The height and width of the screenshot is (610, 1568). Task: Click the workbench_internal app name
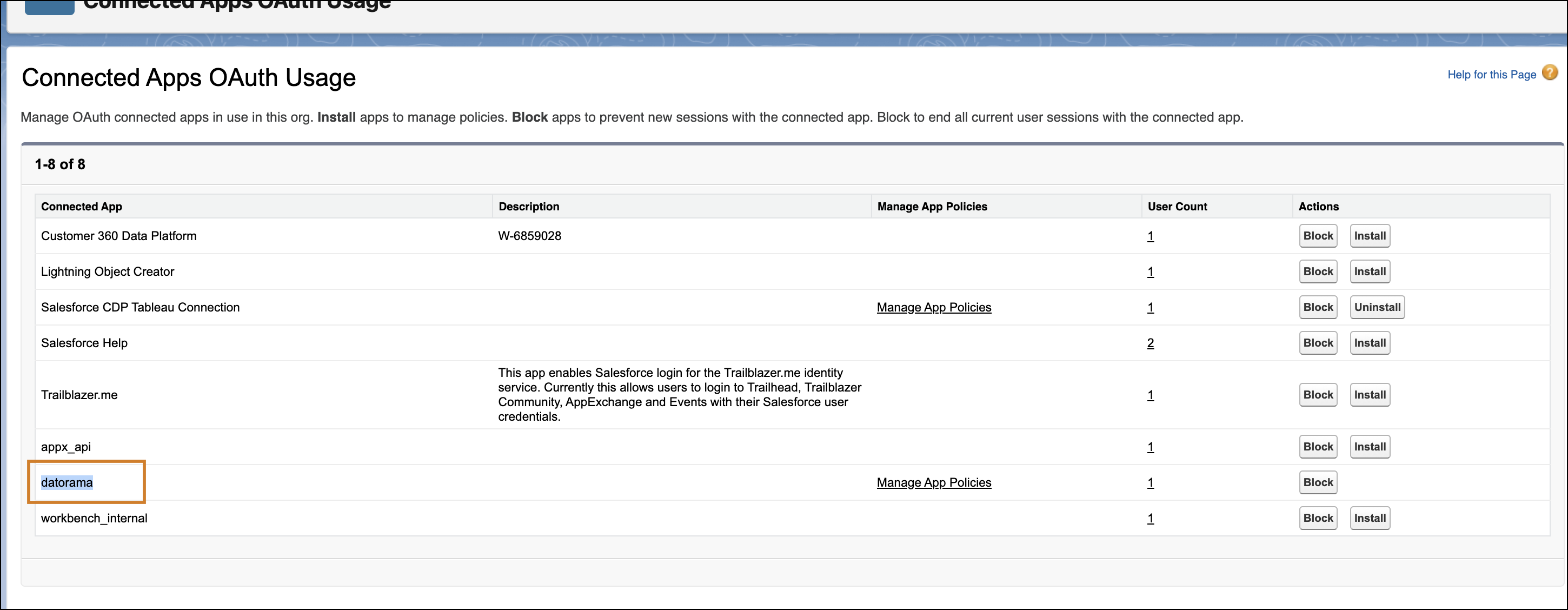pos(94,518)
